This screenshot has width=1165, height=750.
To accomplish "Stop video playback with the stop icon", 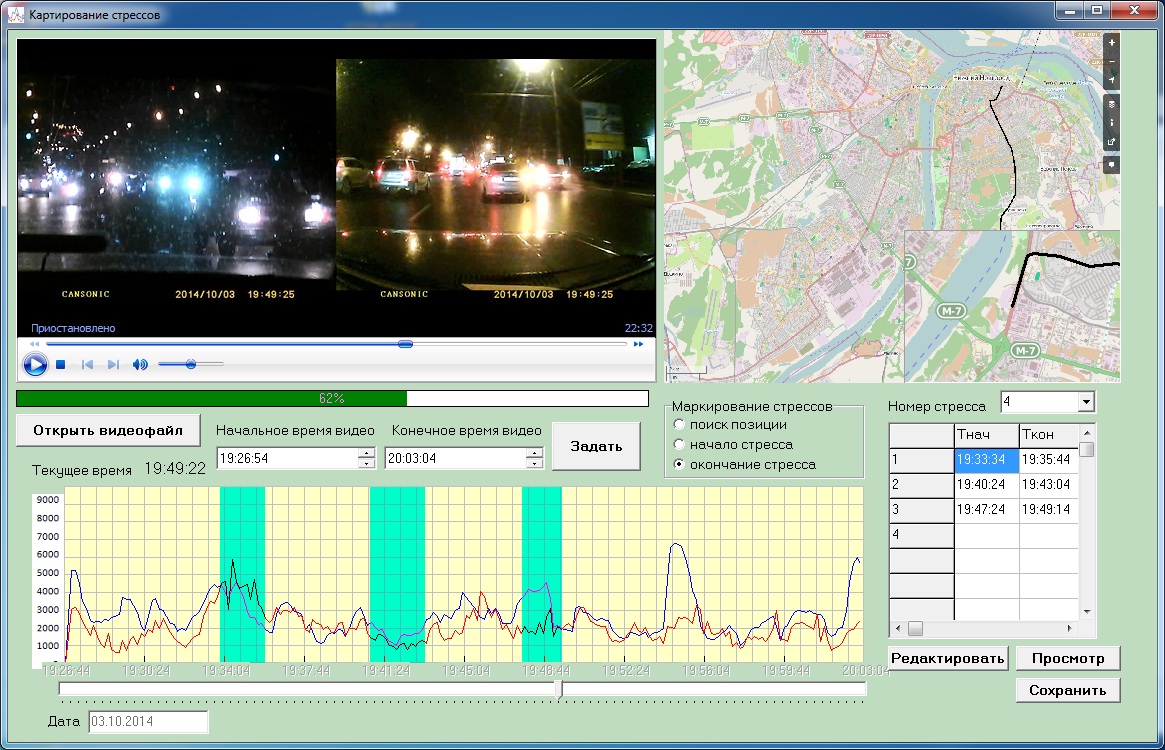I will 61,365.
